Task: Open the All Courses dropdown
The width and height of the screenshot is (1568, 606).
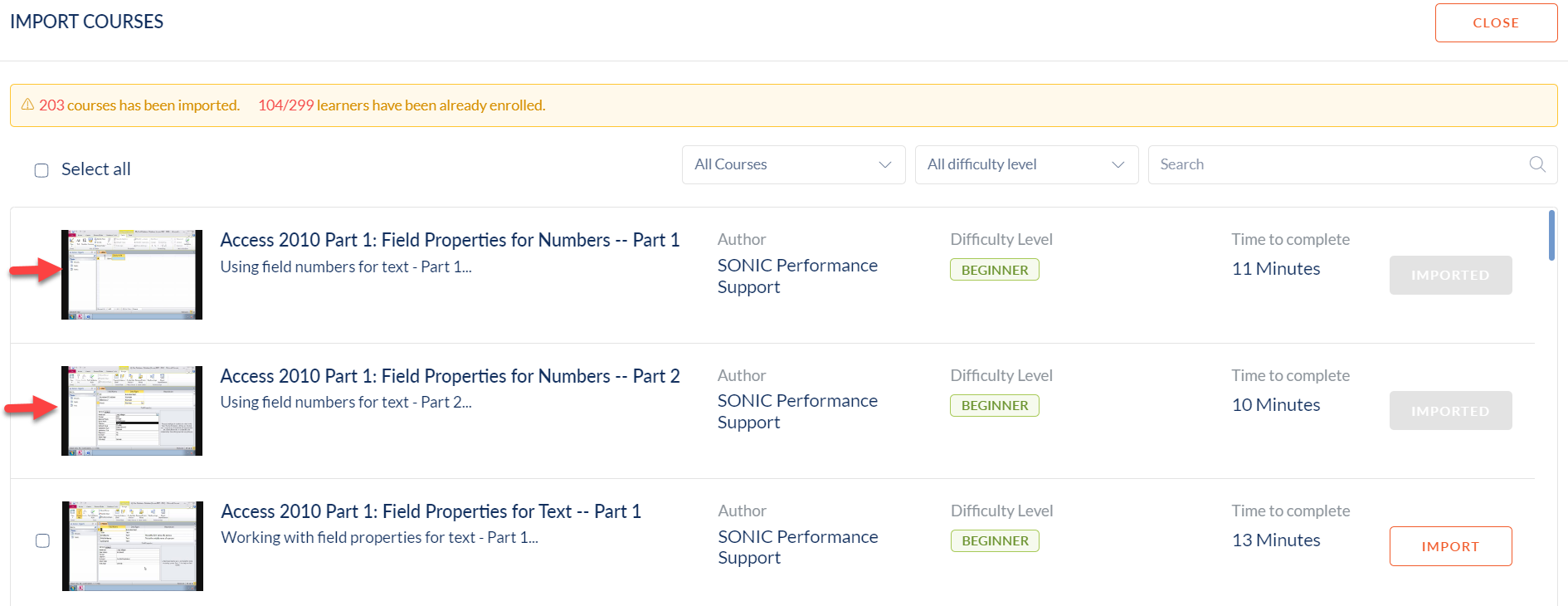Action: click(793, 164)
